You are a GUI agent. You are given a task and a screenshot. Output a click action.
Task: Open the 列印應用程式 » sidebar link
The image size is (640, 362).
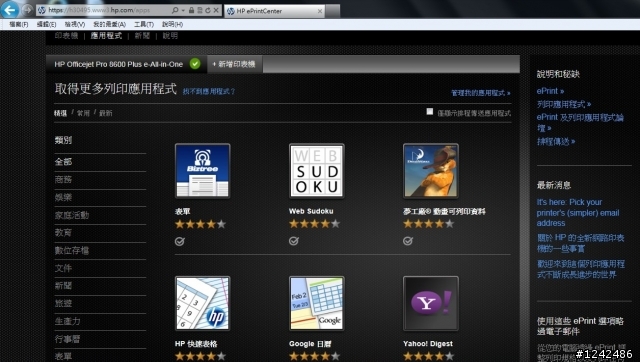tap(564, 104)
